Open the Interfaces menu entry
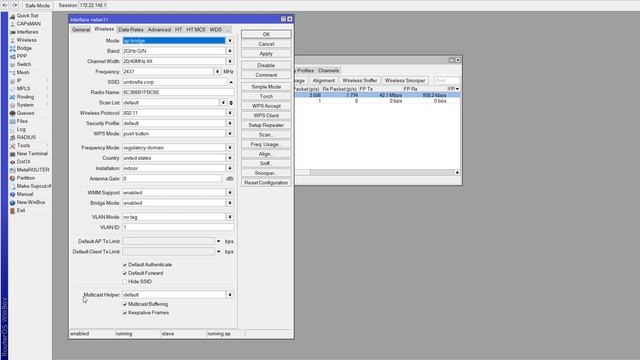 pyautogui.click(x=27, y=32)
